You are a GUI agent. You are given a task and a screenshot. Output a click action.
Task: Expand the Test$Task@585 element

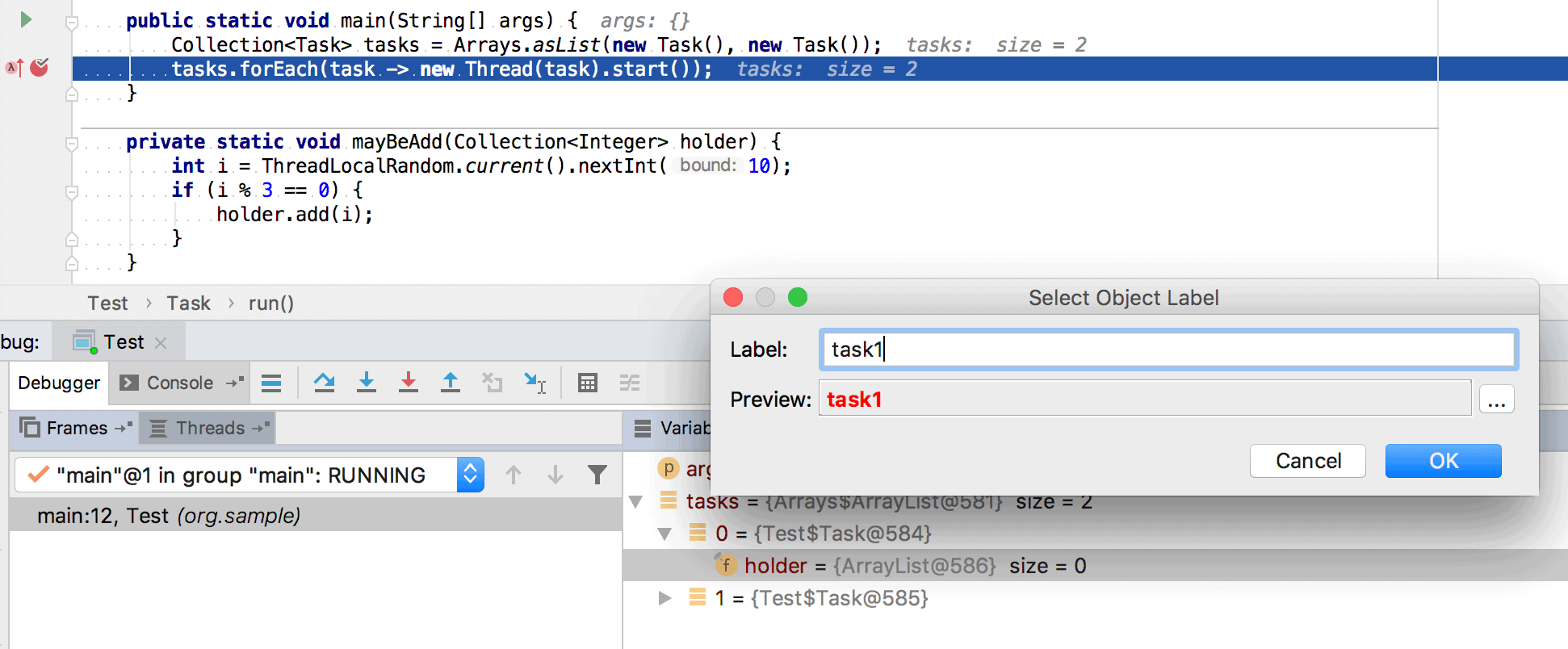coord(665,598)
